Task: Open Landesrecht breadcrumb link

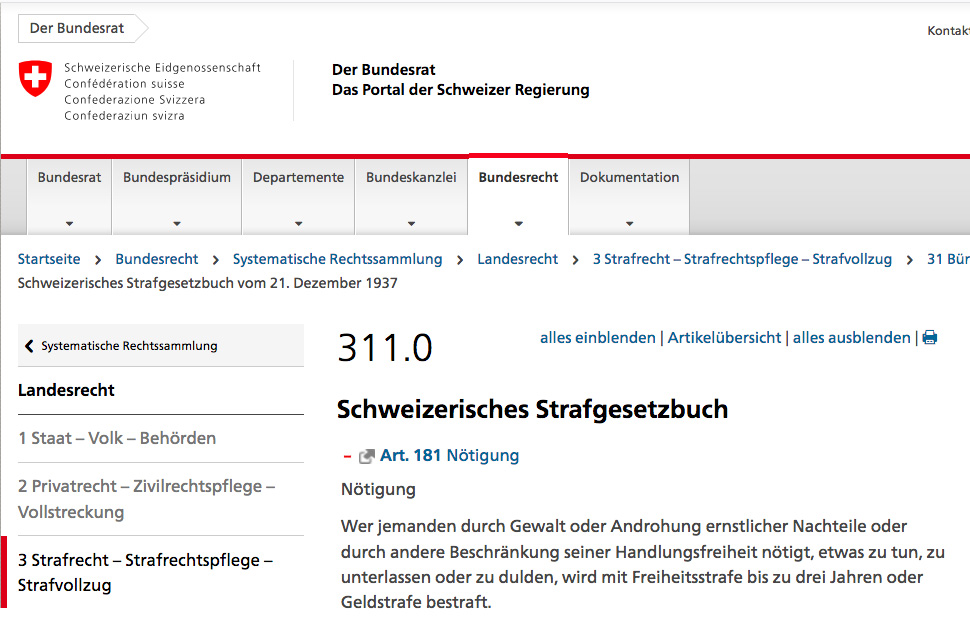Action: click(517, 259)
